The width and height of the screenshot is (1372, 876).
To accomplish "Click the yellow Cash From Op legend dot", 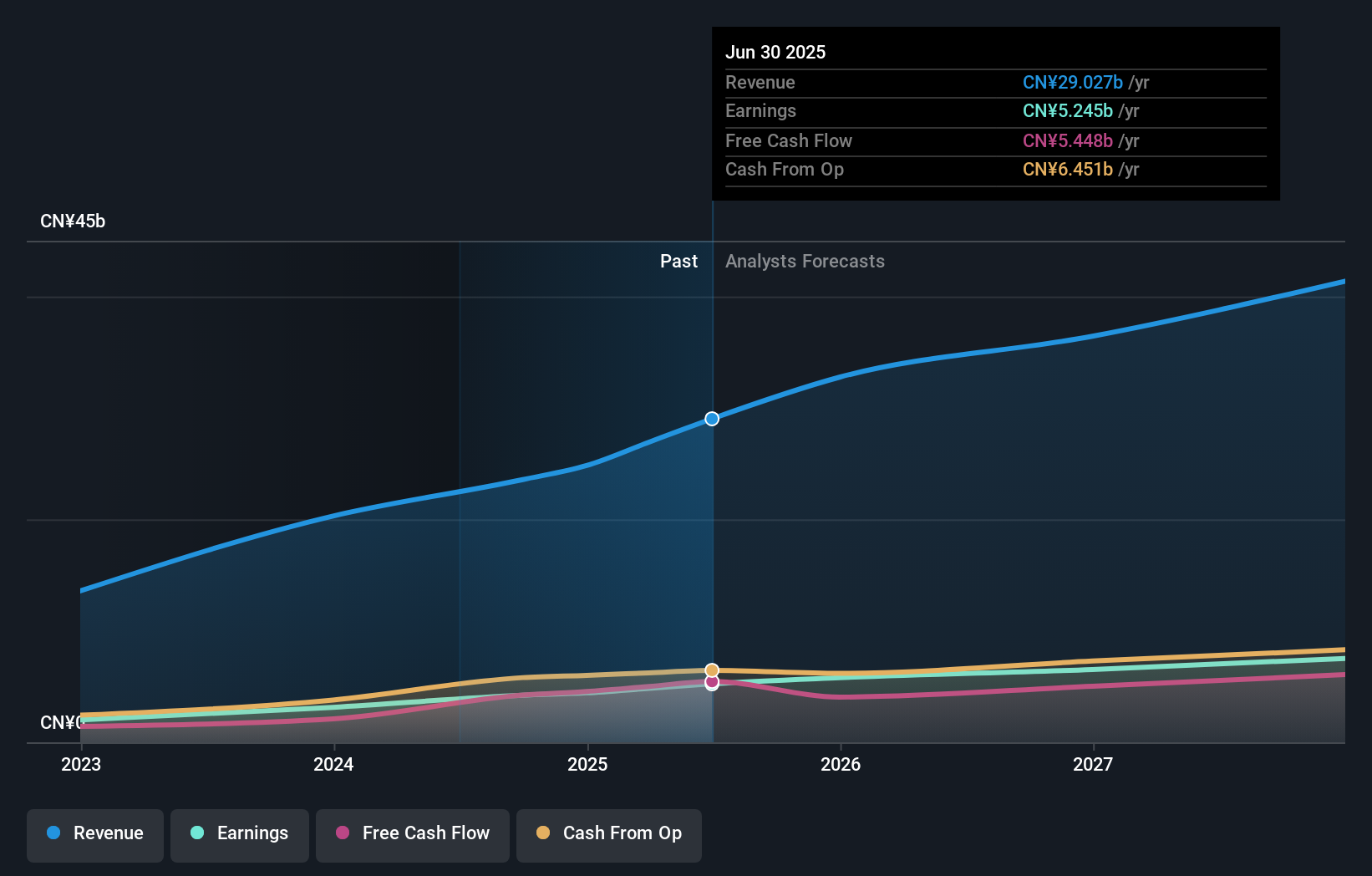I will (543, 833).
